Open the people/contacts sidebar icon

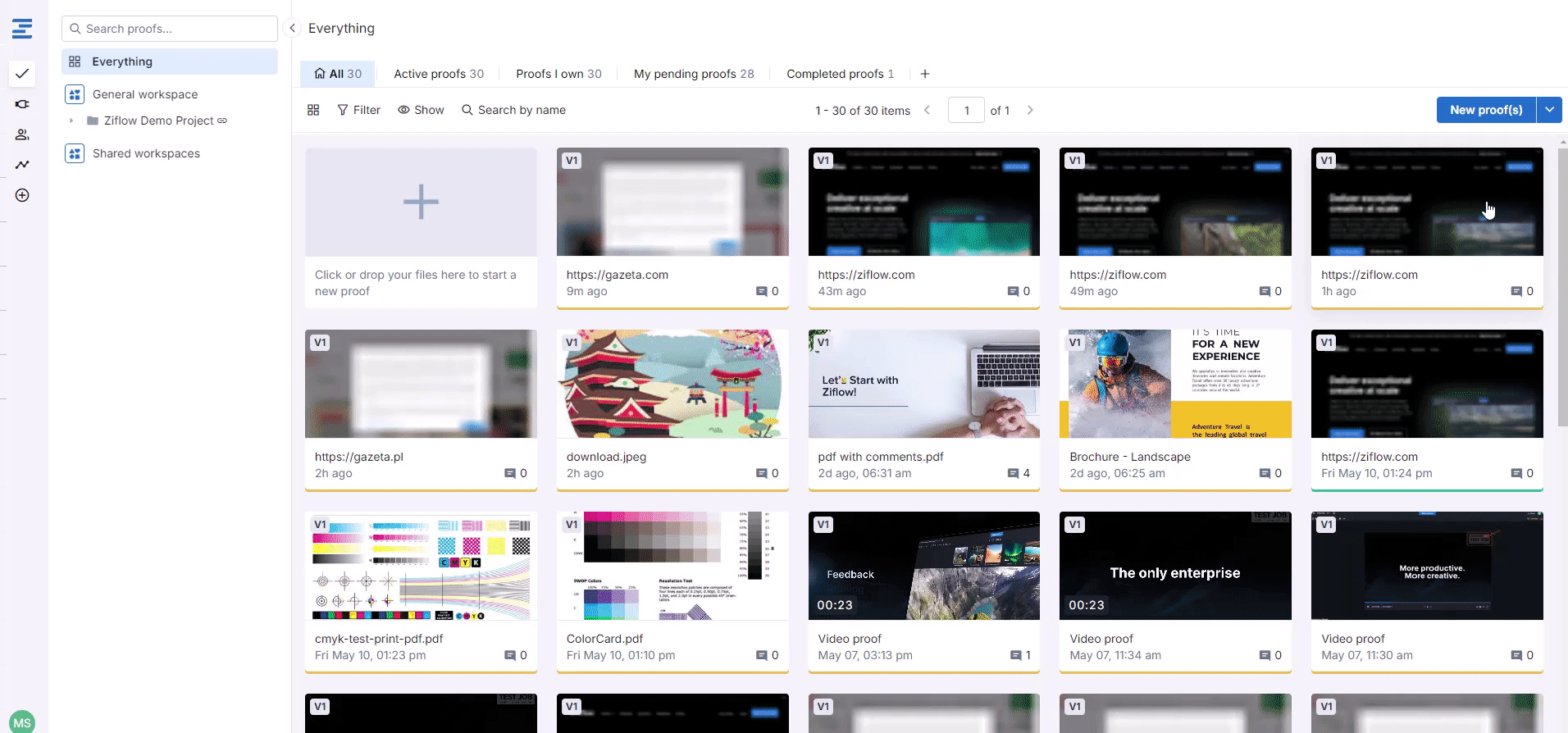click(22, 134)
